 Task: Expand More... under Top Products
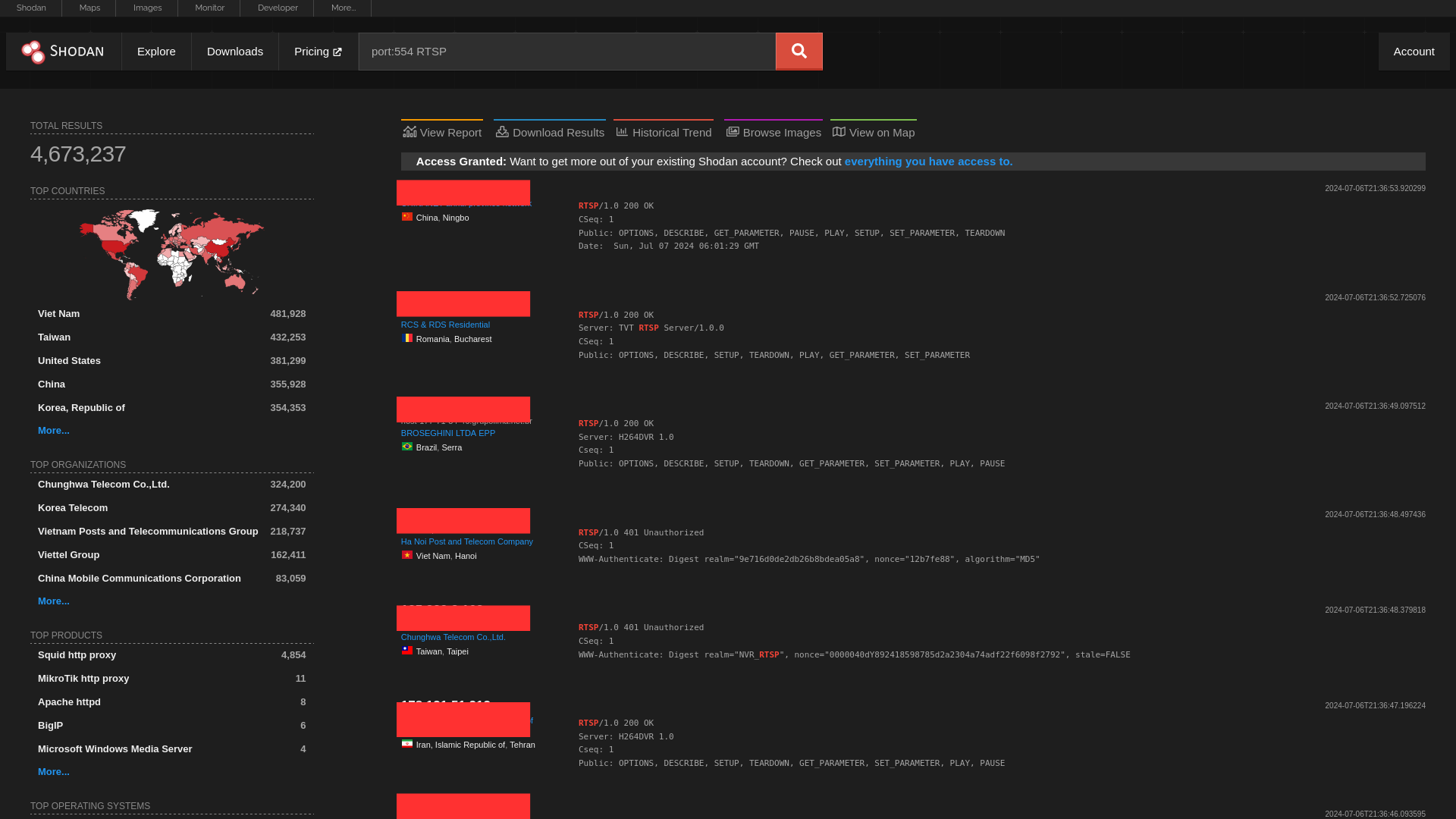coord(53,771)
